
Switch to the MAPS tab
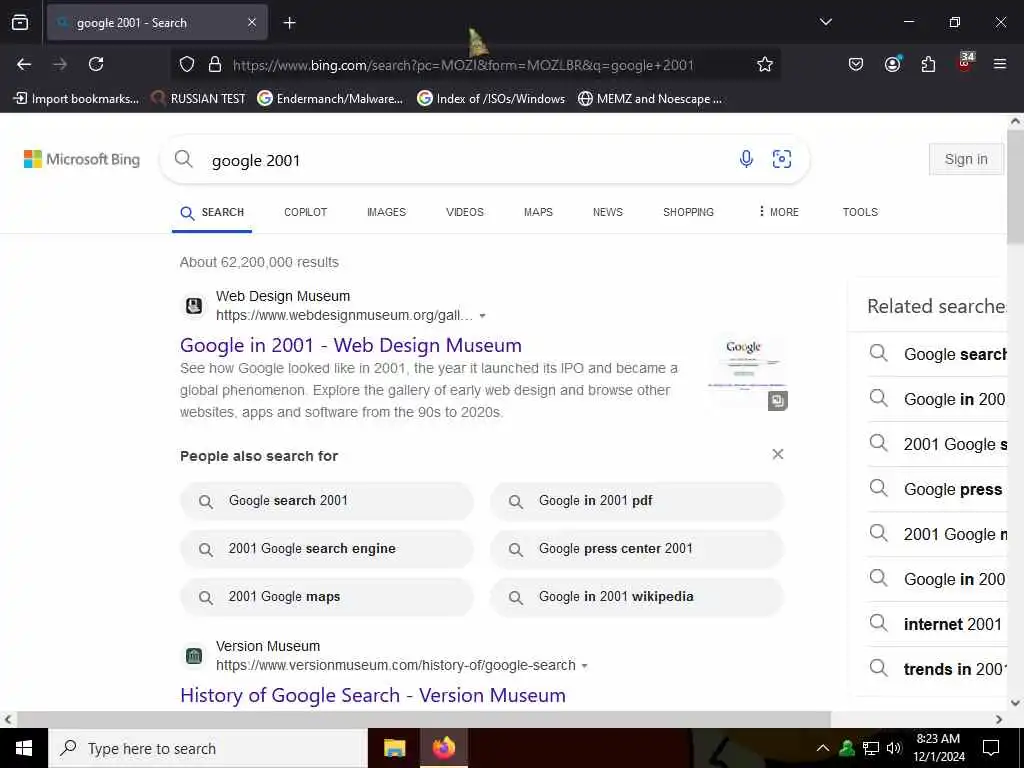pyautogui.click(x=538, y=212)
